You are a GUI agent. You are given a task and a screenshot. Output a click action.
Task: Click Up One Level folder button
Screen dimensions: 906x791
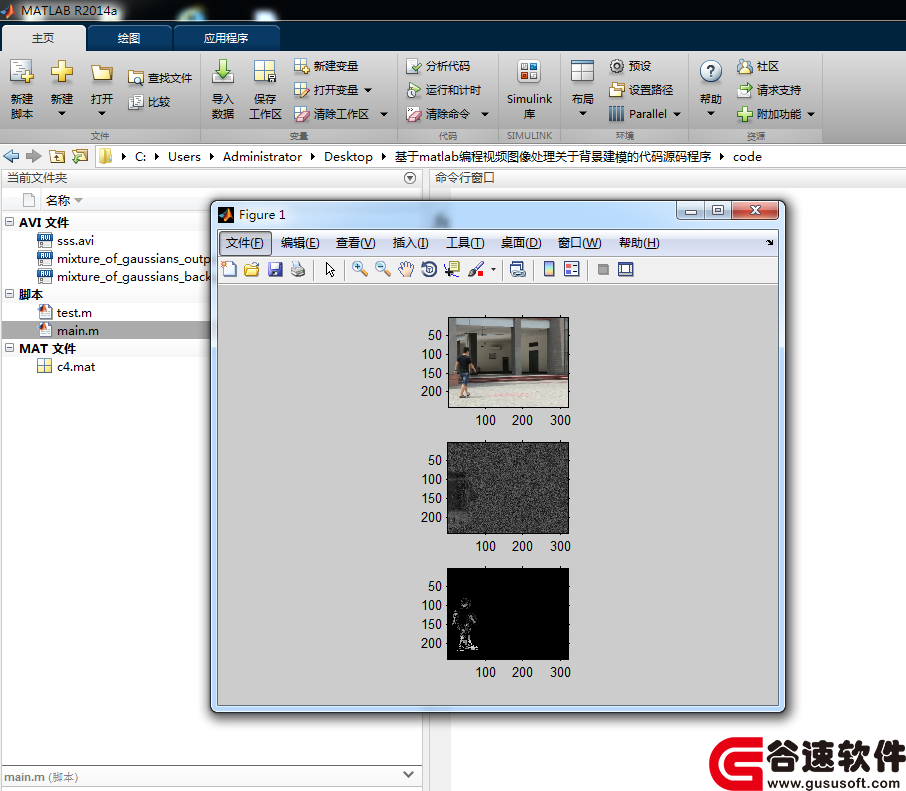(x=57, y=156)
